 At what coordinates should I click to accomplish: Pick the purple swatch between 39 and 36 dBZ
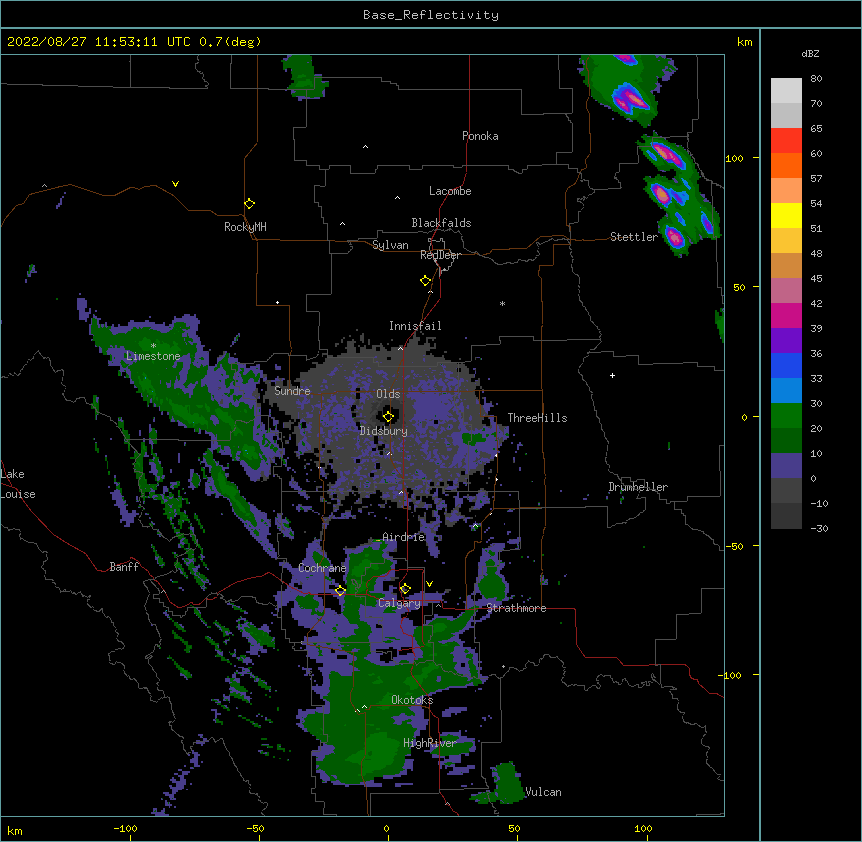click(x=786, y=341)
